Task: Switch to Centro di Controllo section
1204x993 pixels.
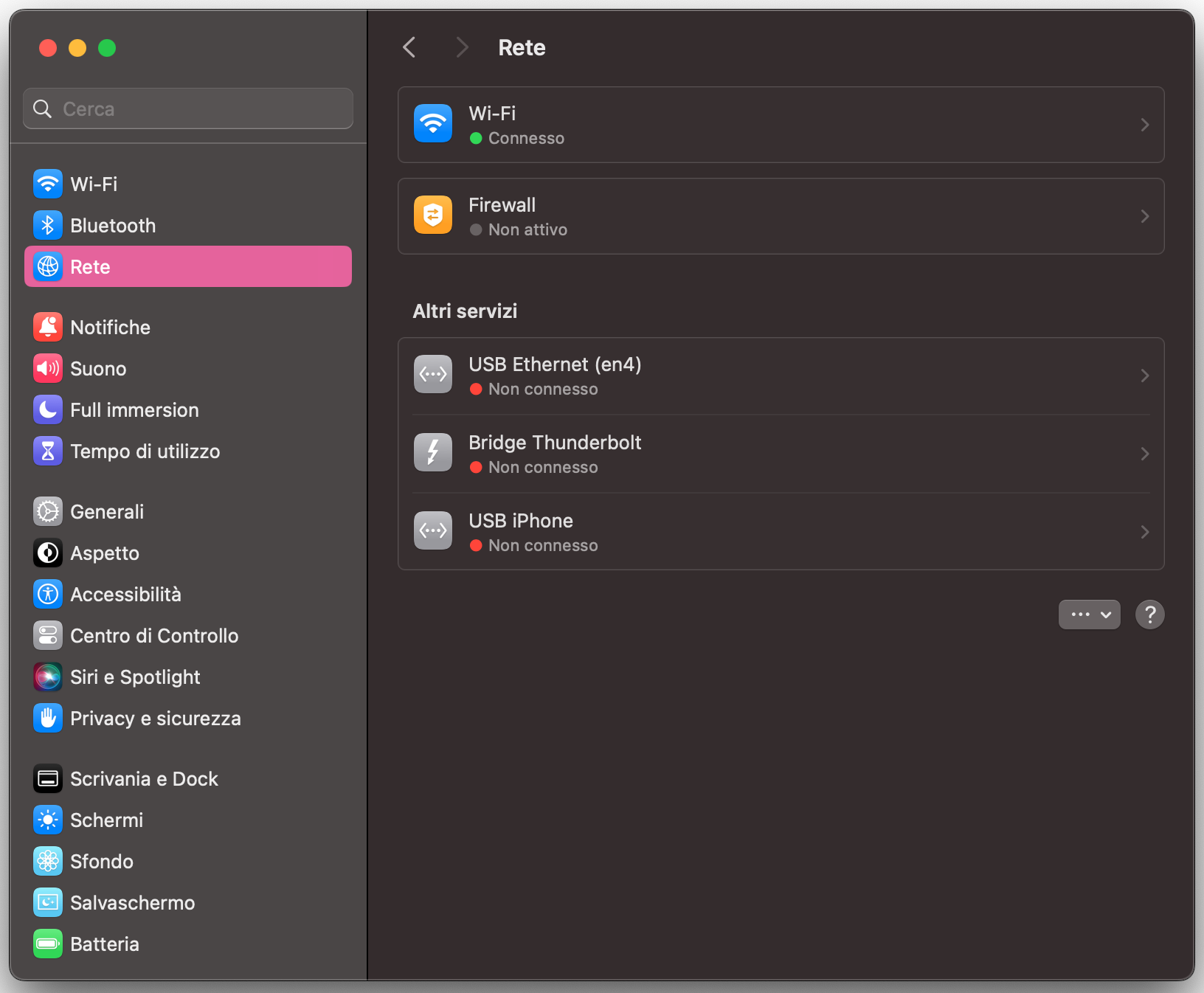Action: 154,636
